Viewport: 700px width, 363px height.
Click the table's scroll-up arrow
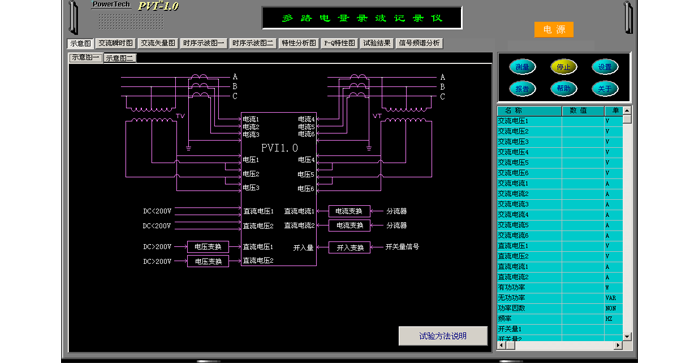point(627,110)
